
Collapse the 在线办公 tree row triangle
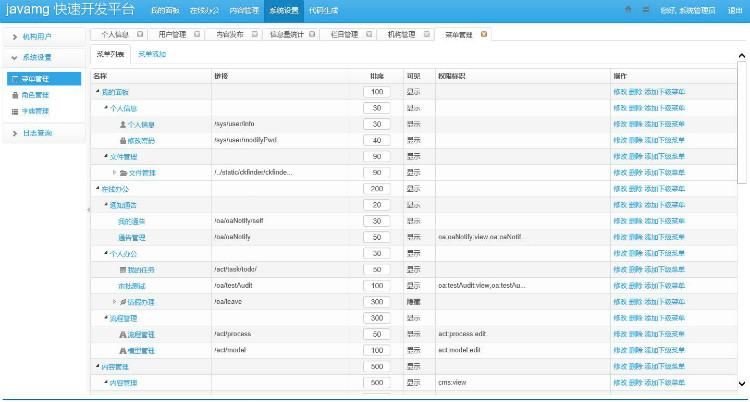click(x=98, y=189)
